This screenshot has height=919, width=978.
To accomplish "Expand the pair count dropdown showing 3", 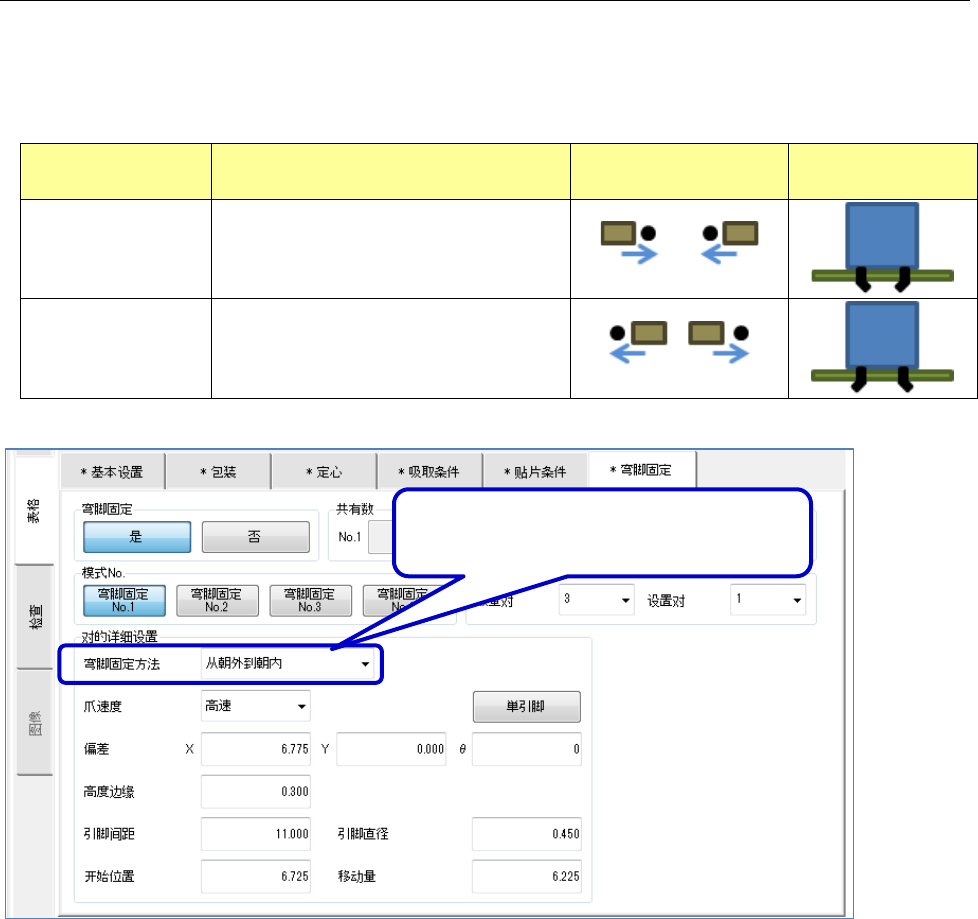I will pos(596,600).
